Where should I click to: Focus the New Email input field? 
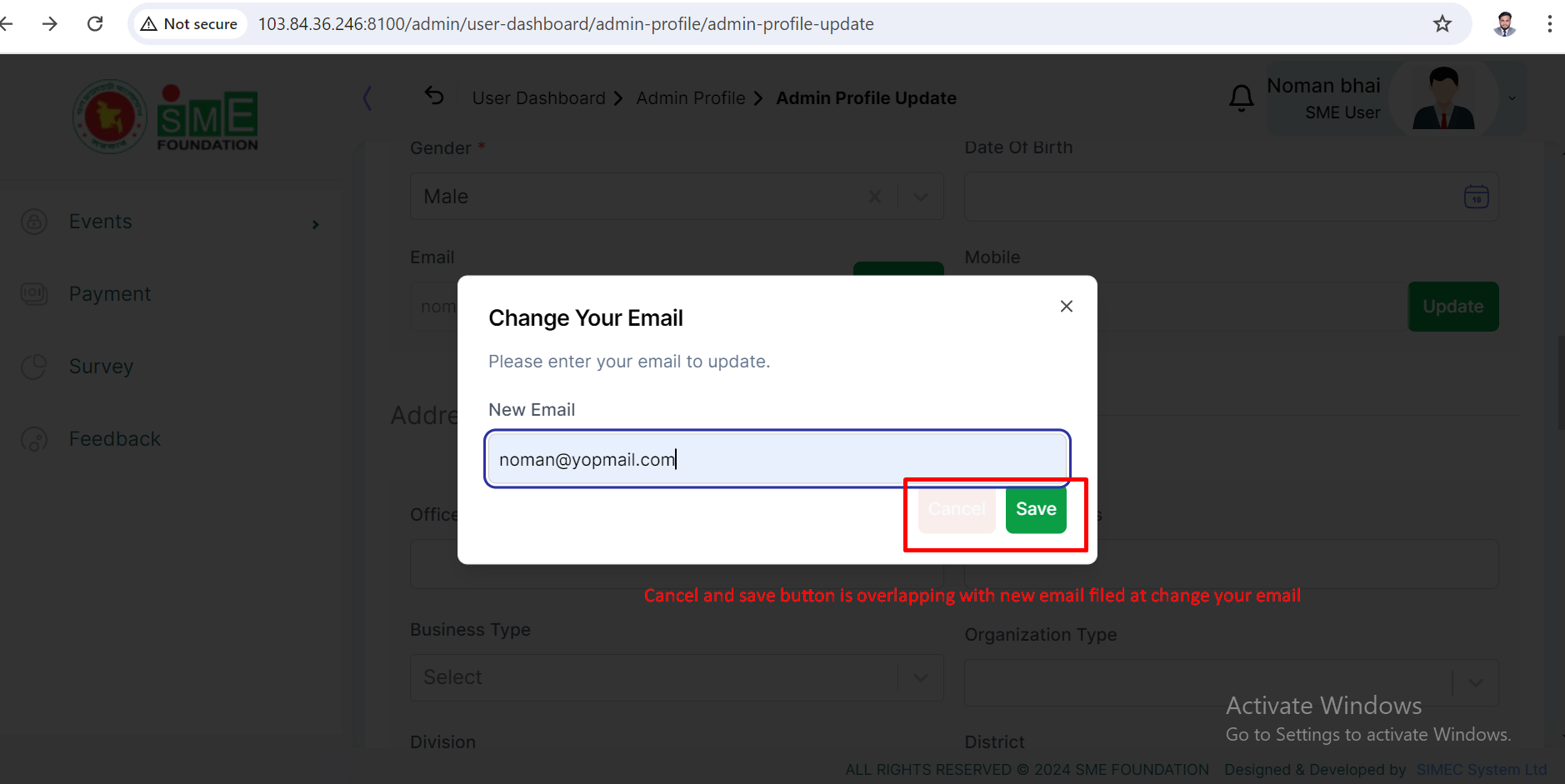tap(777, 459)
